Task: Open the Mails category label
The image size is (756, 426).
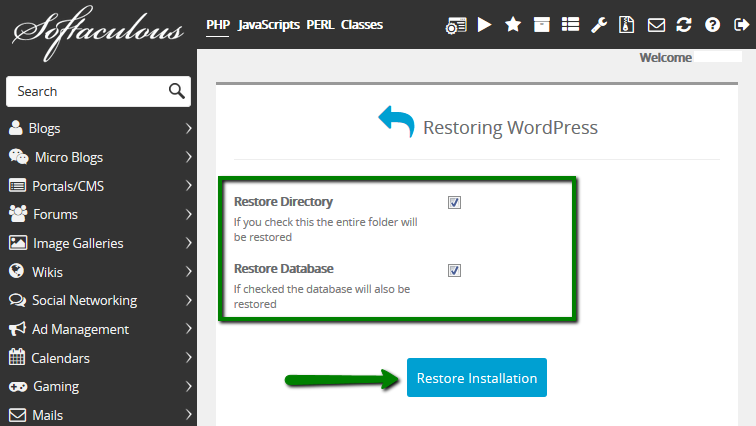Action: coord(47,415)
